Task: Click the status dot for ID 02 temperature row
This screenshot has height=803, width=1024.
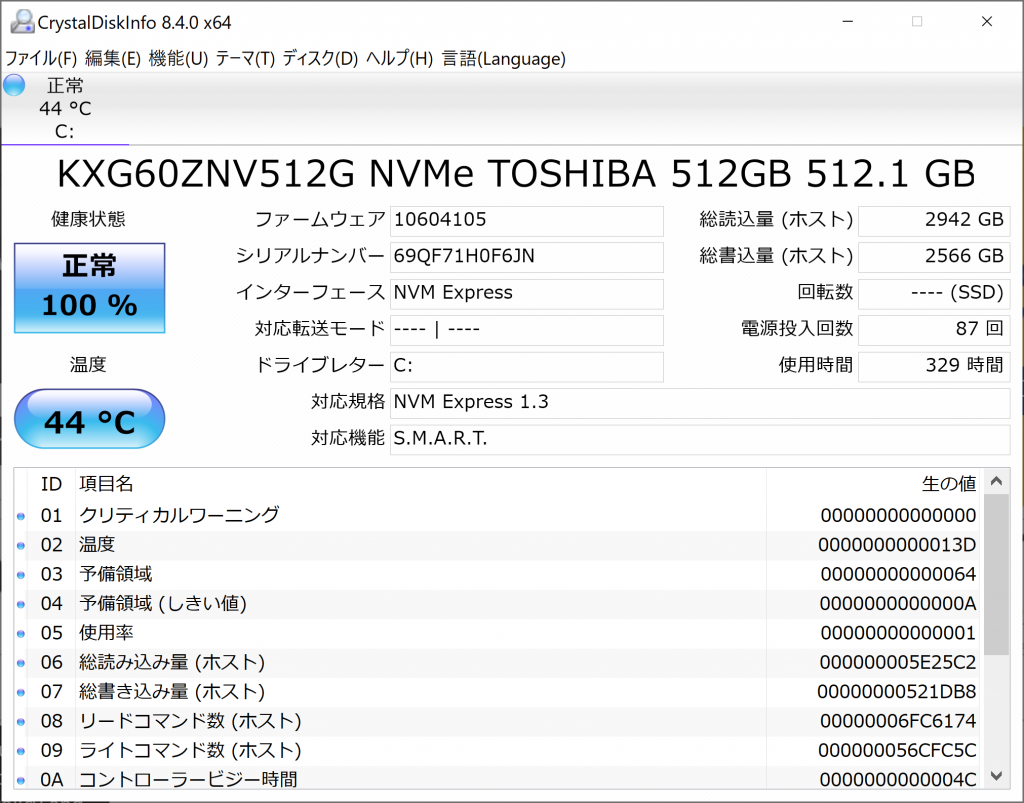Action: (21, 546)
